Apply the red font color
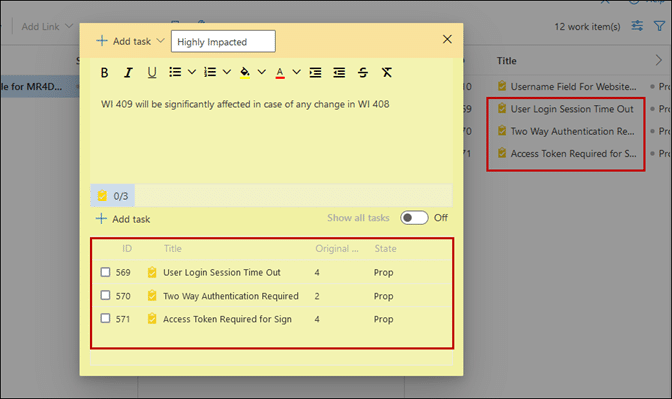 point(280,73)
